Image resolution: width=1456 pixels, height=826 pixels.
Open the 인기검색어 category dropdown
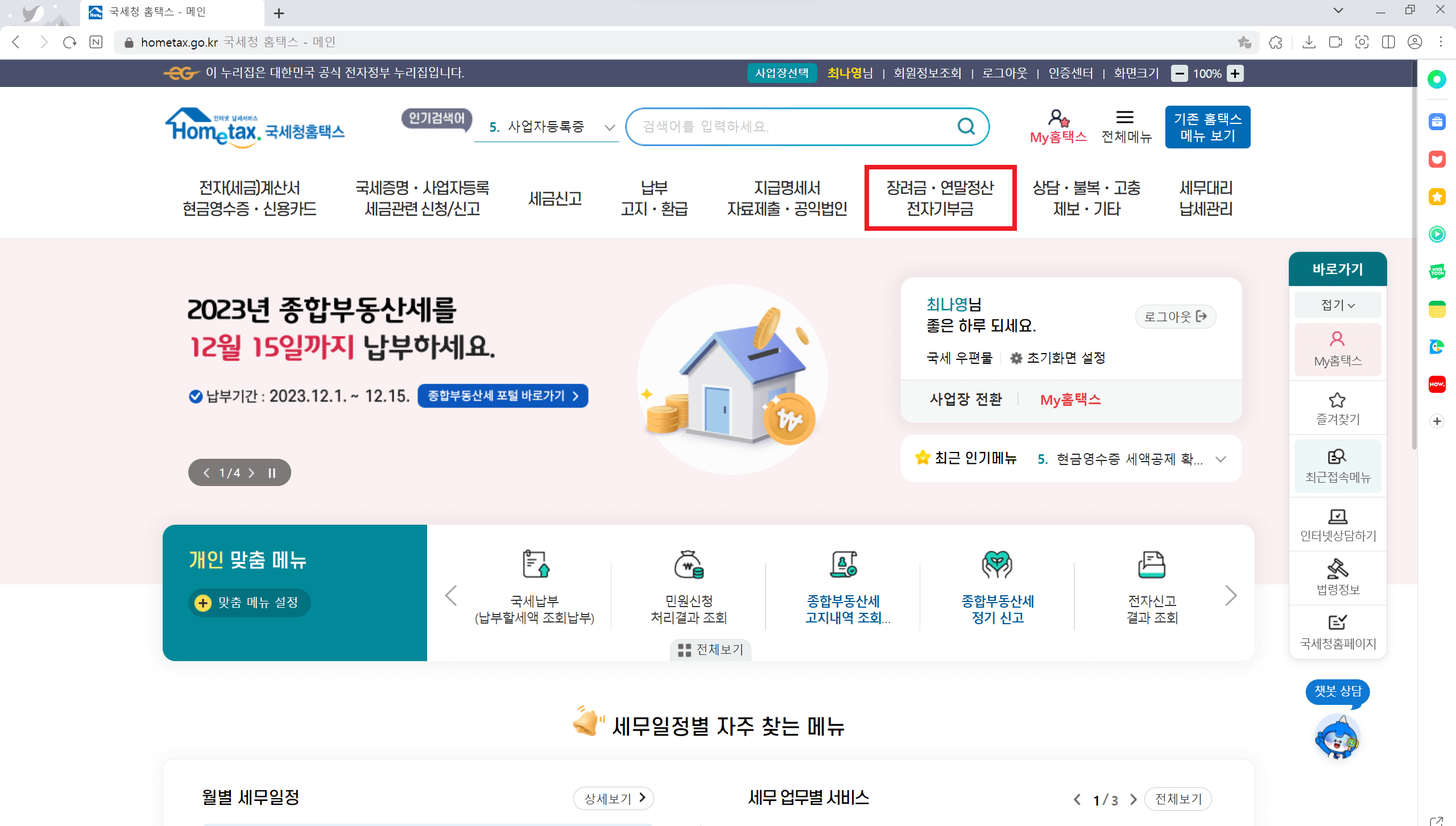(609, 126)
